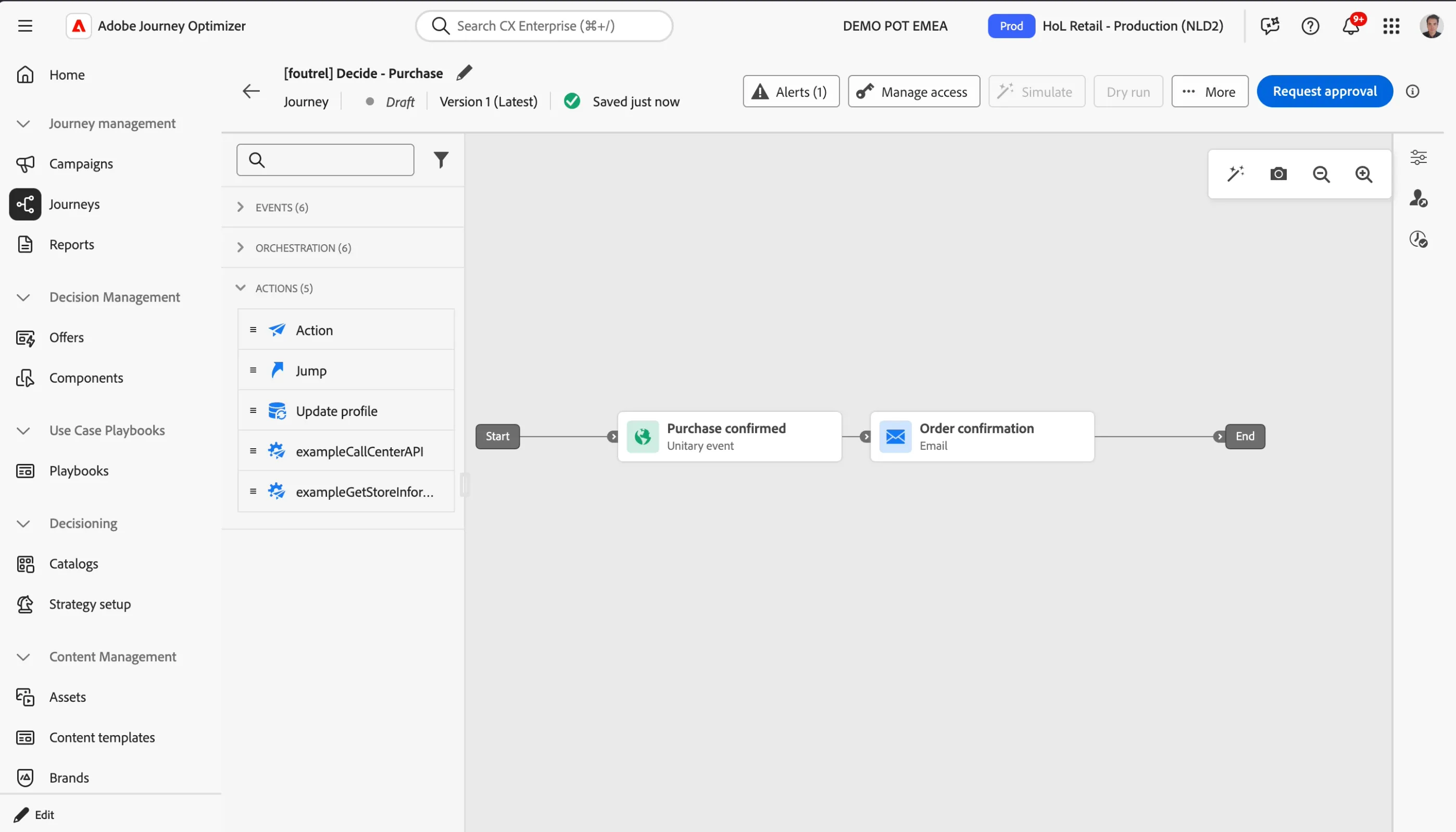The height and width of the screenshot is (832, 1456).
Task: Focus the Search CX Enterprise box
Action: (x=544, y=26)
